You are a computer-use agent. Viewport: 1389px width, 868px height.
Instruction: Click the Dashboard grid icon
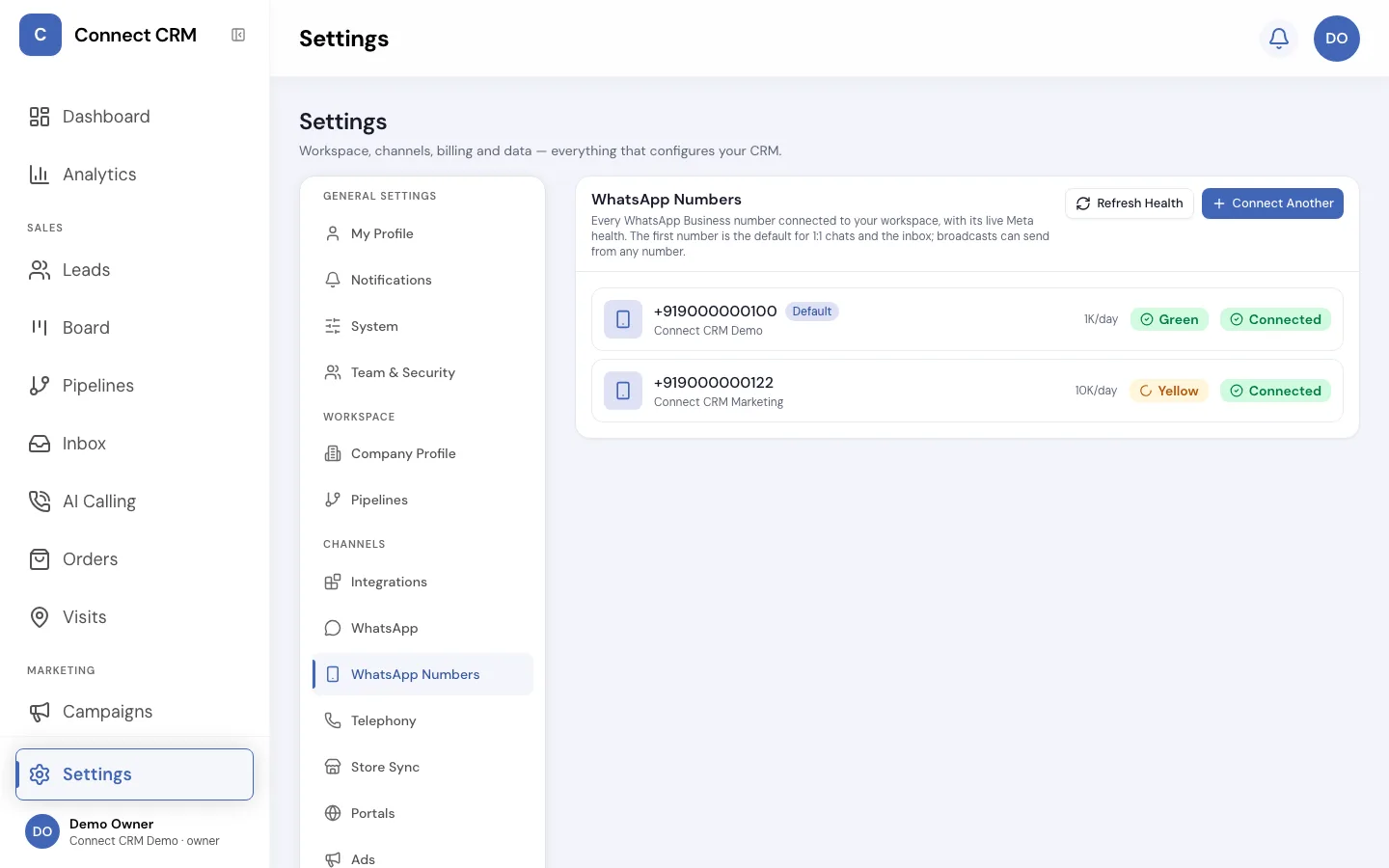(x=40, y=117)
